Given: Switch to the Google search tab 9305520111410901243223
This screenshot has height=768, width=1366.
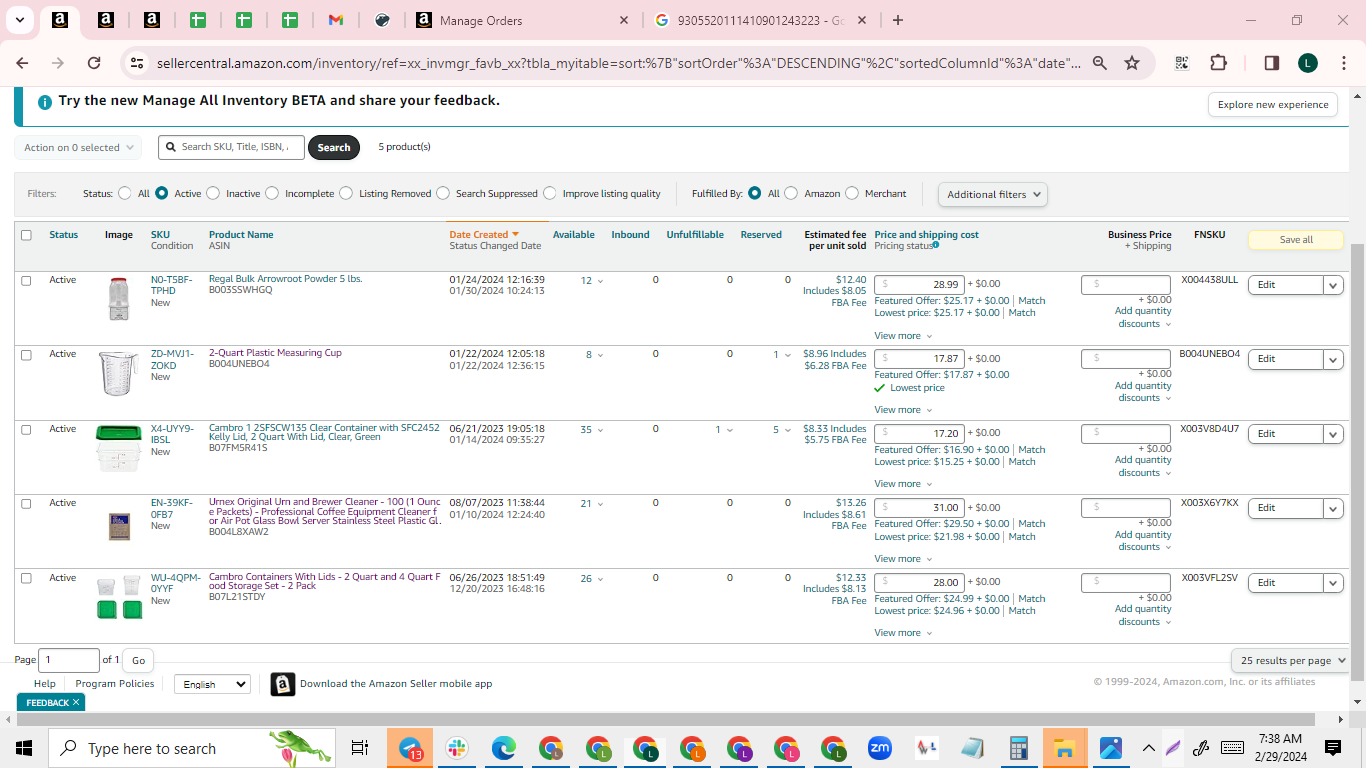Looking at the screenshot, I should click(x=762, y=20).
